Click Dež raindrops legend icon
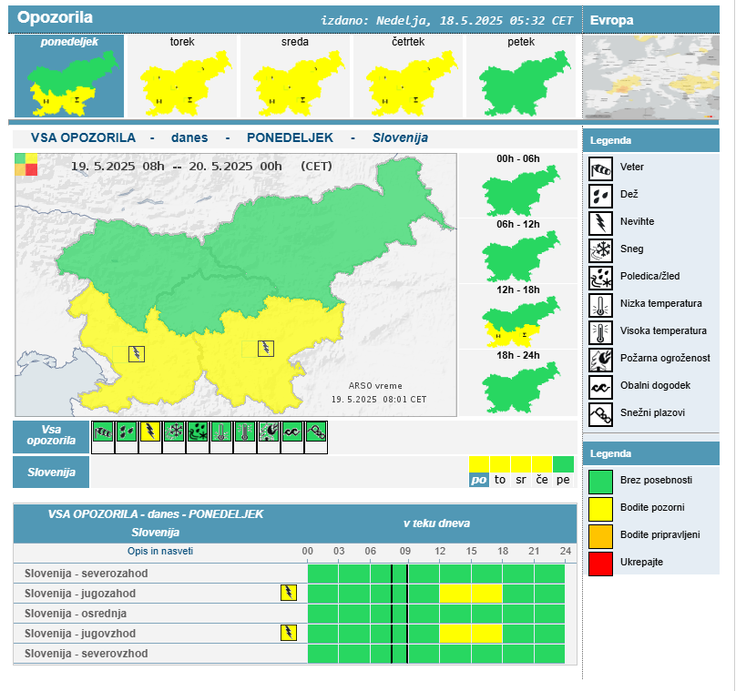This screenshot has width=736, height=691. 600,196
